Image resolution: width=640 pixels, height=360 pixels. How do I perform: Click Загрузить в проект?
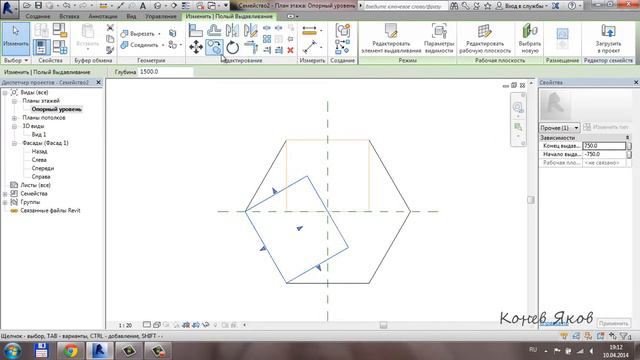pos(608,39)
